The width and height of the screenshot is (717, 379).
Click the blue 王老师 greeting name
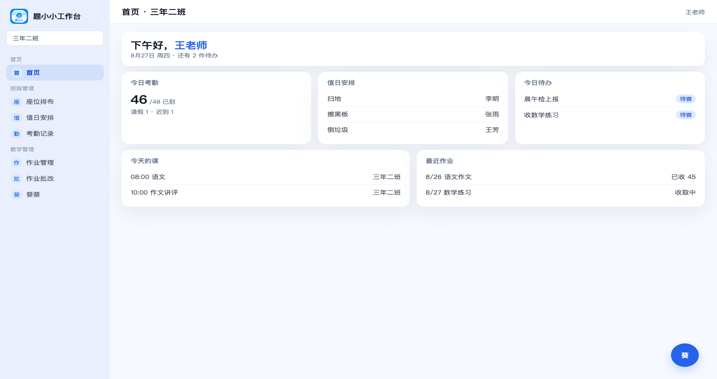click(x=191, y=45)
